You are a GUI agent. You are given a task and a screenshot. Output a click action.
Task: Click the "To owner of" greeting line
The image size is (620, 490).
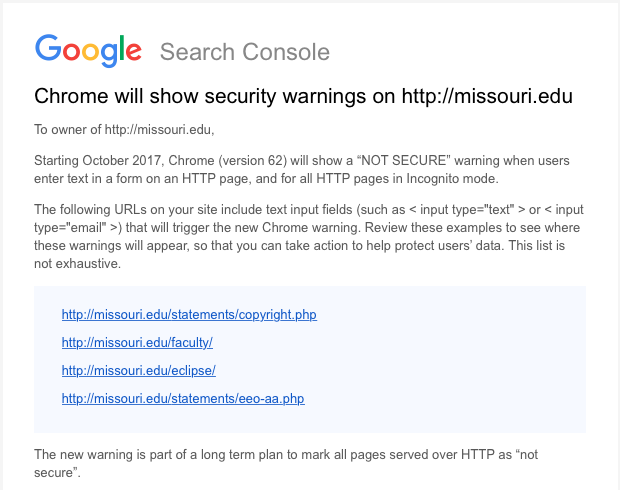click(124, 129)
